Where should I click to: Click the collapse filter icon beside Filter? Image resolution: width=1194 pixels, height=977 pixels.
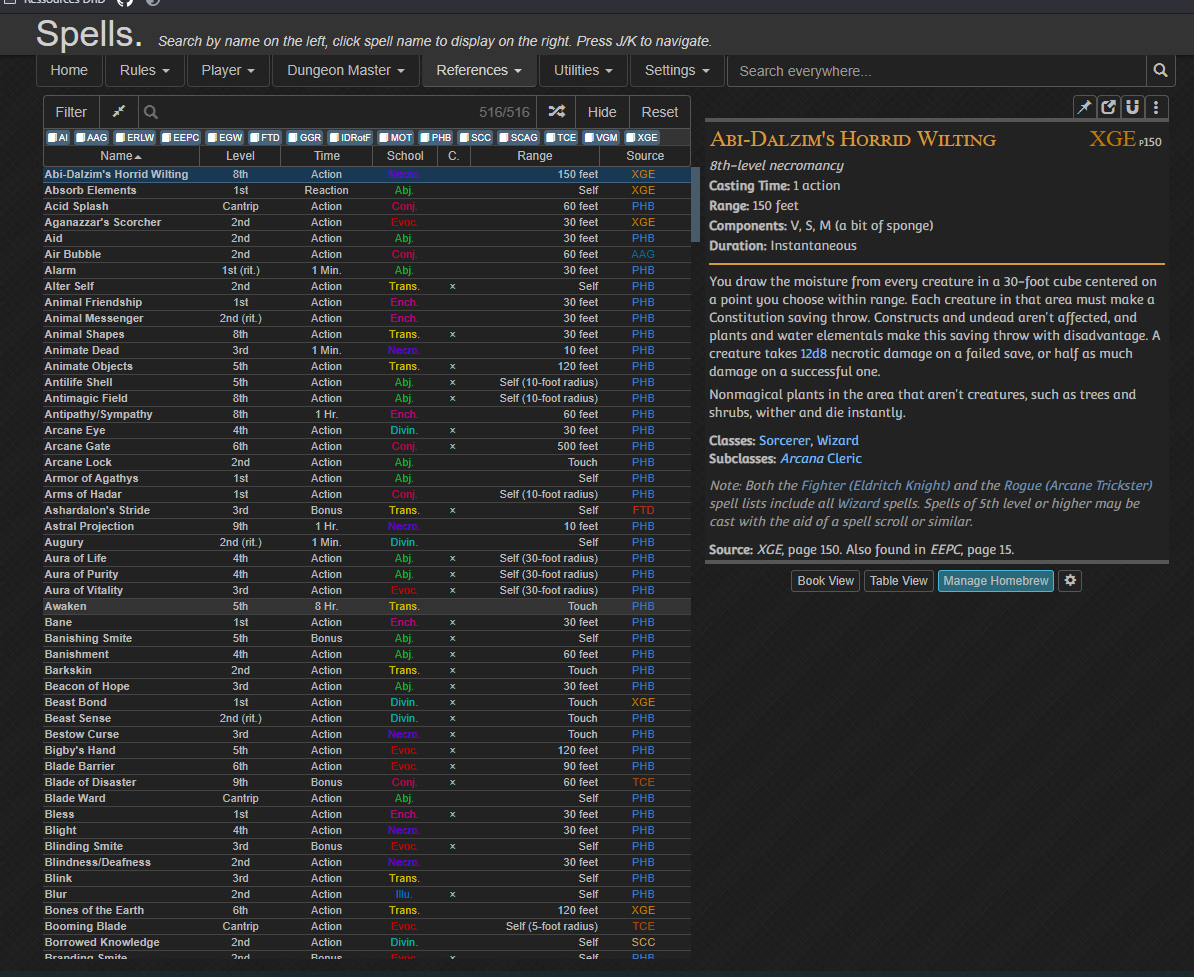coord(119,112)
